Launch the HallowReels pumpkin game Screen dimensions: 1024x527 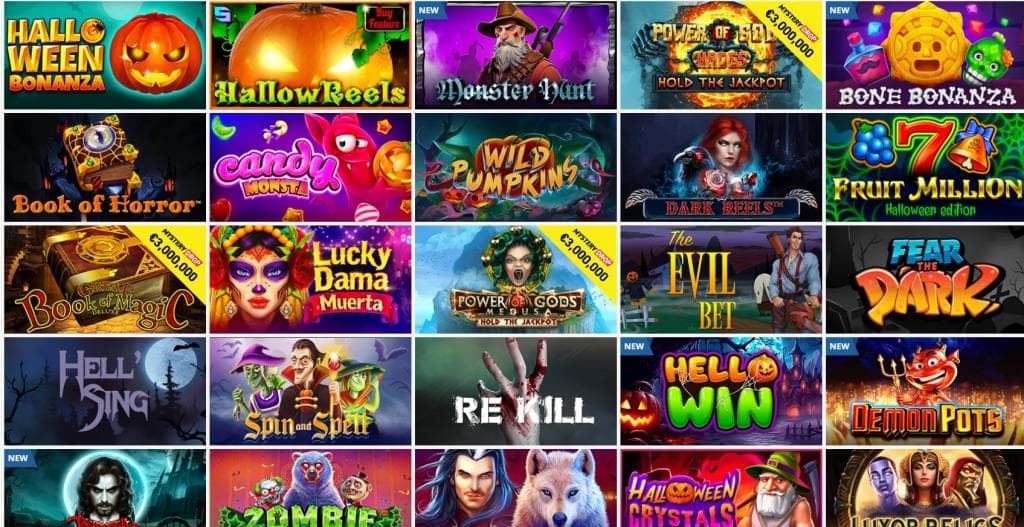[x=310, y=55]
